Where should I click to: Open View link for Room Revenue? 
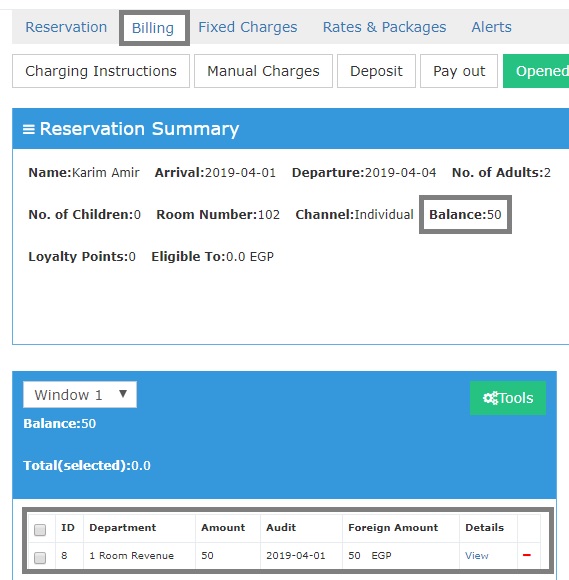[477, 556]
